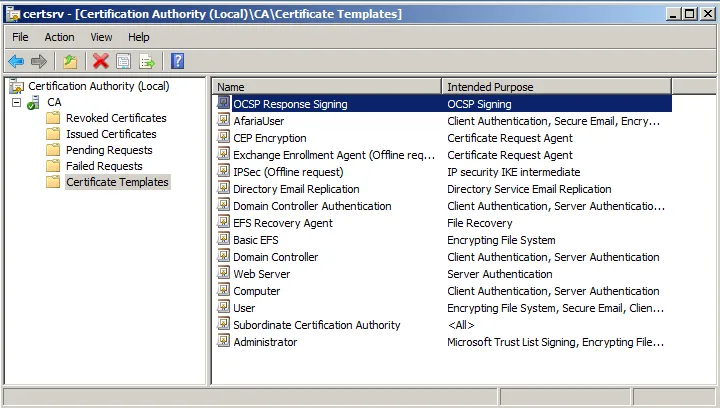Viewport: 720px width, 408px height.
Task: Open the Action menu
Action: tap(59, 37)
